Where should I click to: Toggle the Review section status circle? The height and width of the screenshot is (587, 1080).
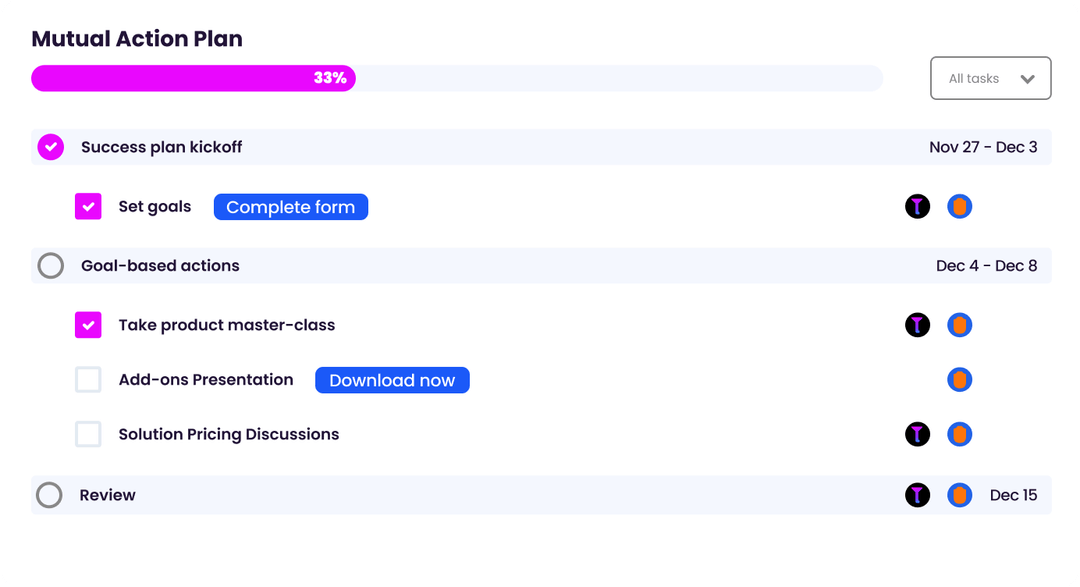[x=50, y=495]
